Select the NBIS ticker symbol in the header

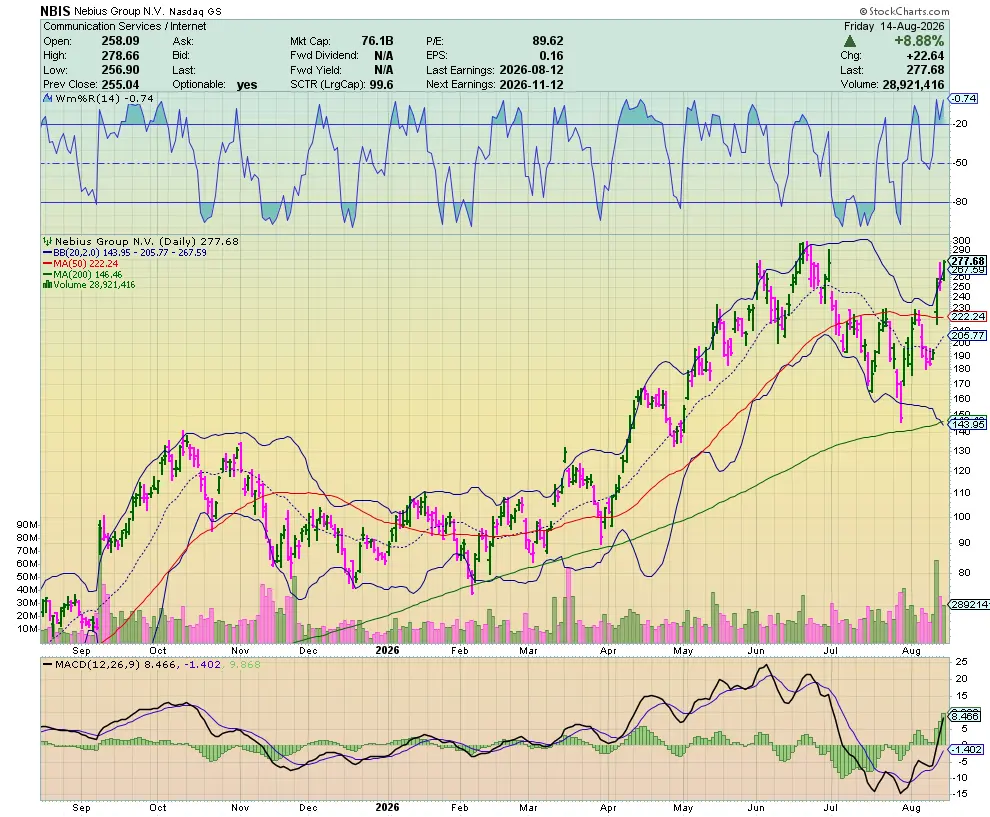(x=55, y=11)
